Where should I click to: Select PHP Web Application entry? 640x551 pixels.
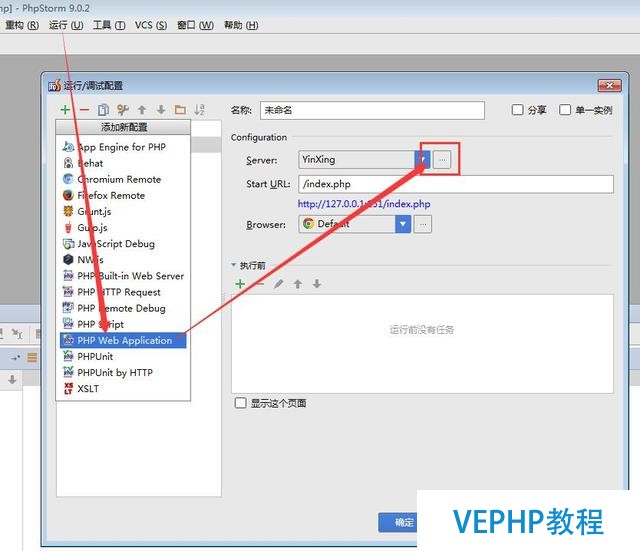pos(123,340)
